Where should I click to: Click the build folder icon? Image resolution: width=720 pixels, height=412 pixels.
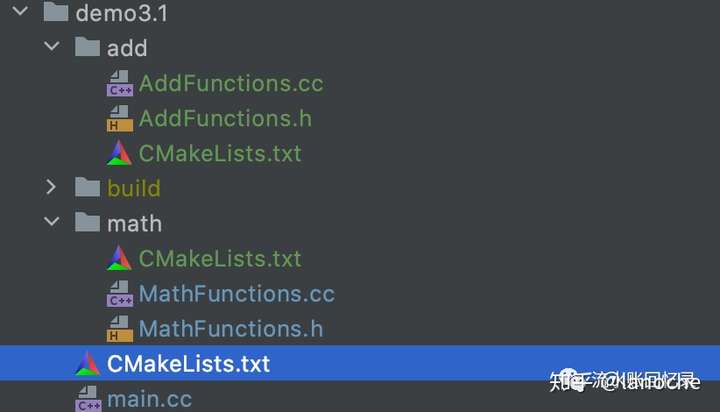pyautogui.click(x=87, y=186)
